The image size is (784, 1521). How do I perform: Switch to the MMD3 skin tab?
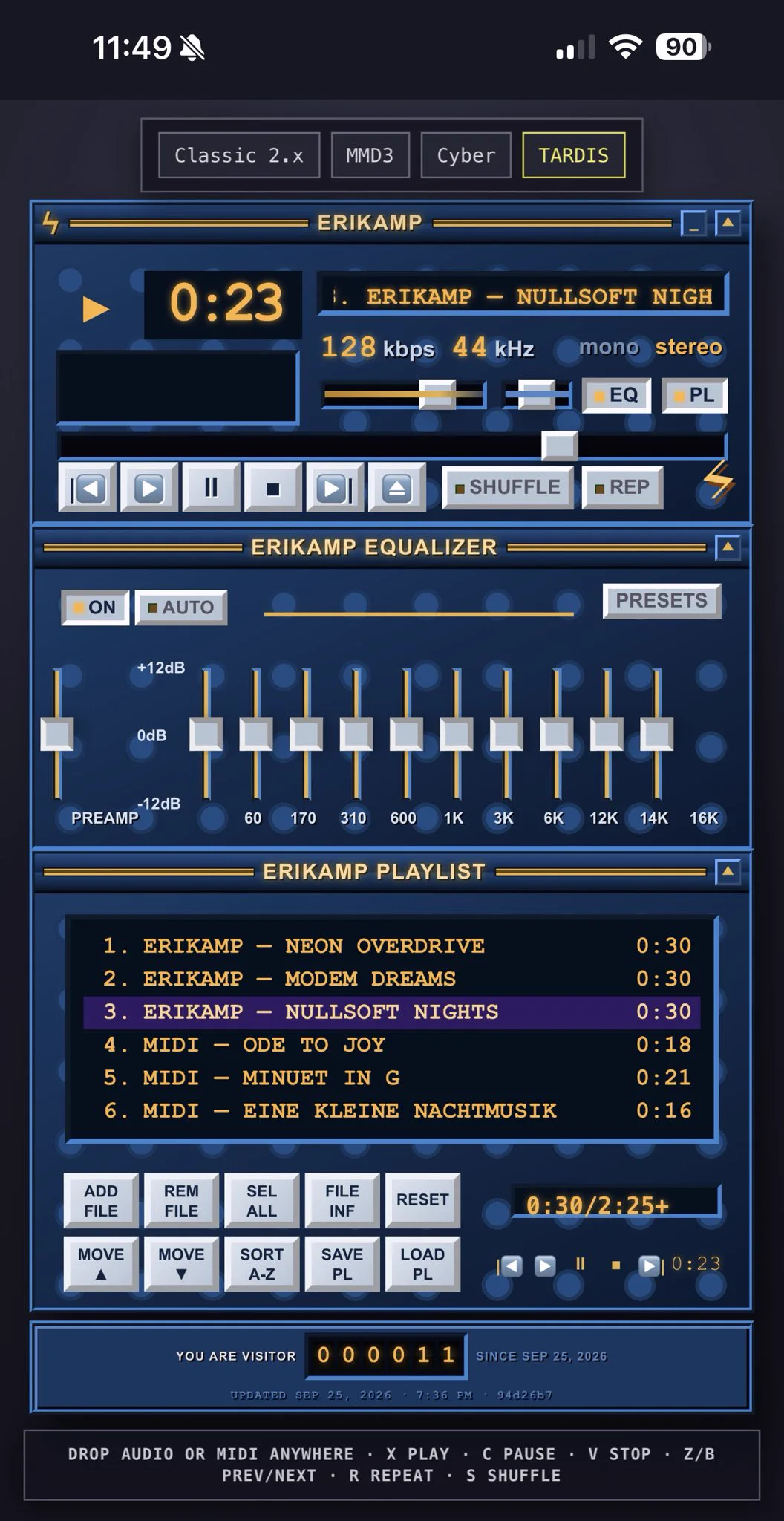[x=370, y=155]
